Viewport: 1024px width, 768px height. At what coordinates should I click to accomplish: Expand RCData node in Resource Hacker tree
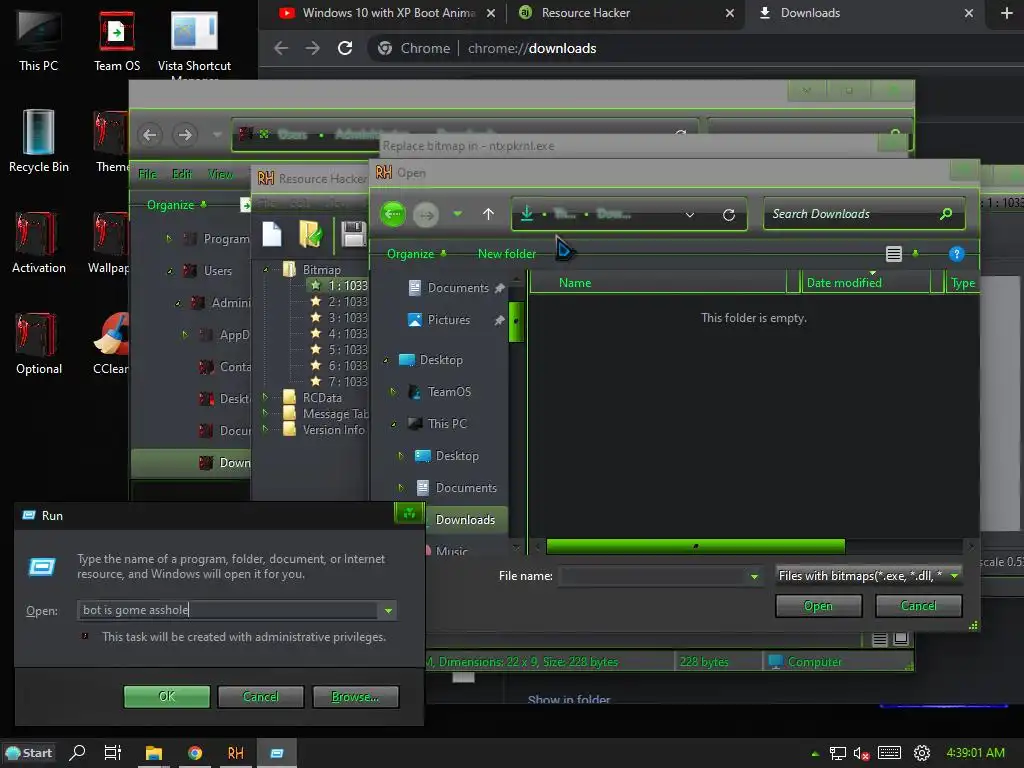265,397
